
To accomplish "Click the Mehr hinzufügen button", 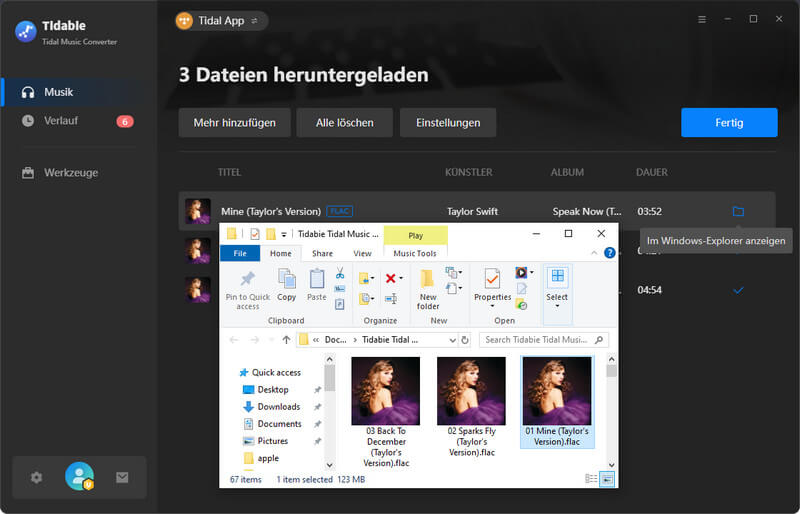I will (235, 123).
